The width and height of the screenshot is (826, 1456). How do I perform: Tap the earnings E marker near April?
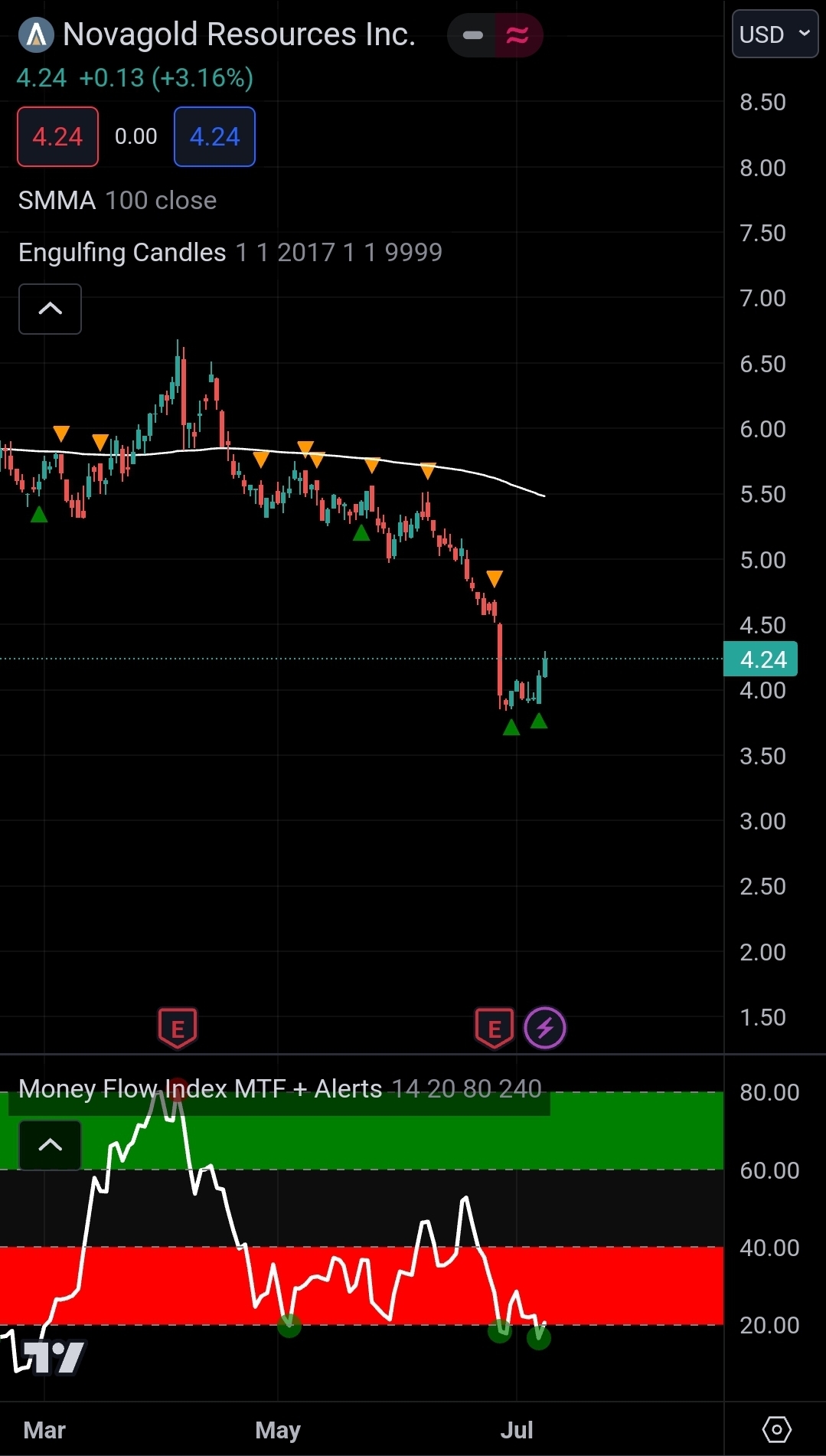[178, 1028]
